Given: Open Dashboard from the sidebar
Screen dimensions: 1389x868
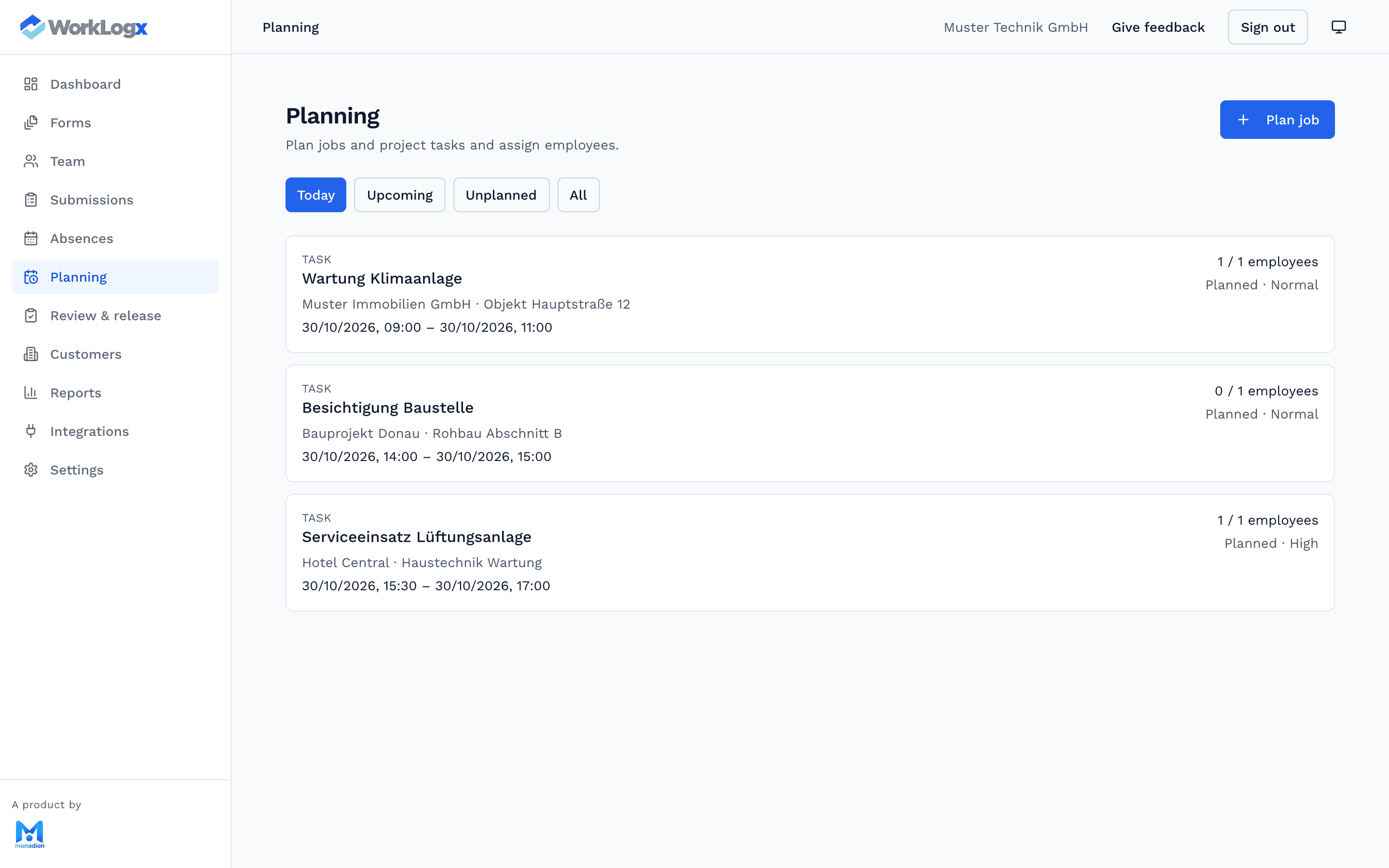Looking at the screenshot, I should pos(115,84).
